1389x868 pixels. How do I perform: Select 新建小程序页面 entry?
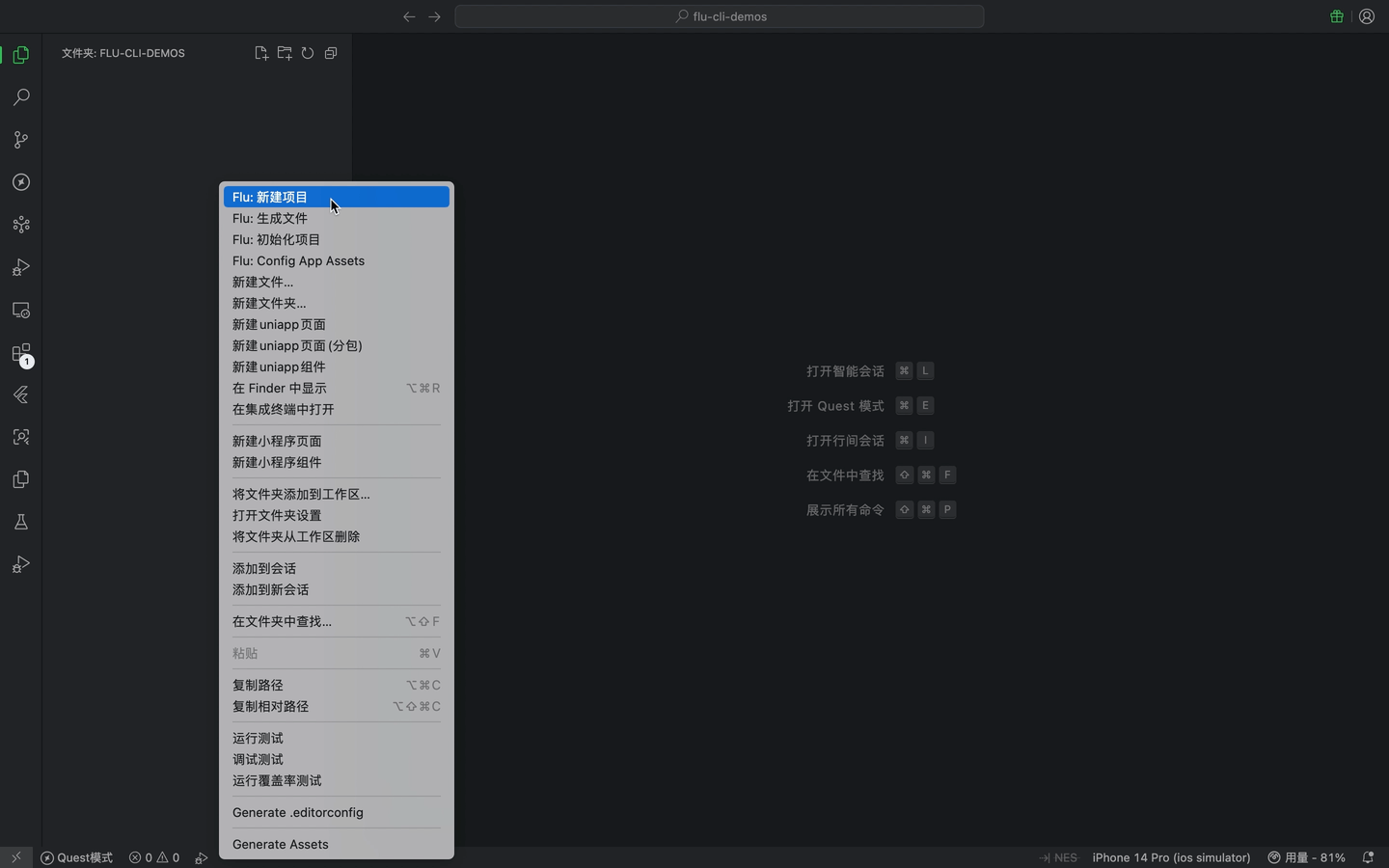pos(337,441)
